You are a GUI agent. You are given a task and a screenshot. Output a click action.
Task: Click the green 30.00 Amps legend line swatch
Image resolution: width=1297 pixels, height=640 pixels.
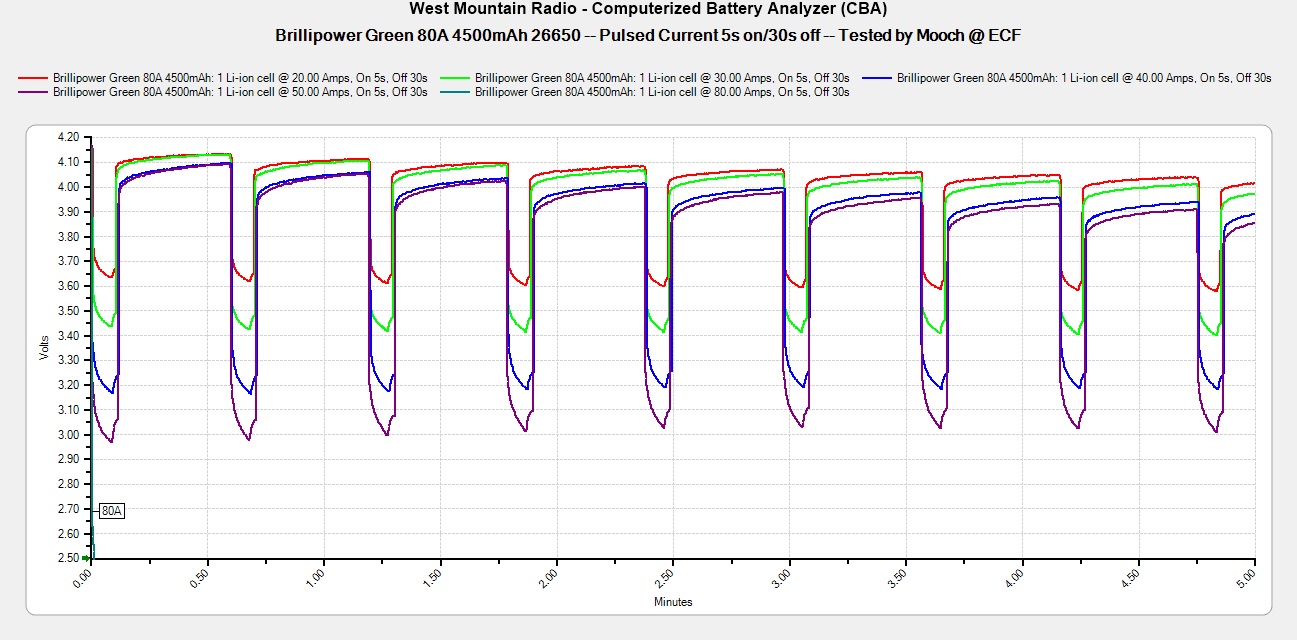coord(456,77)
